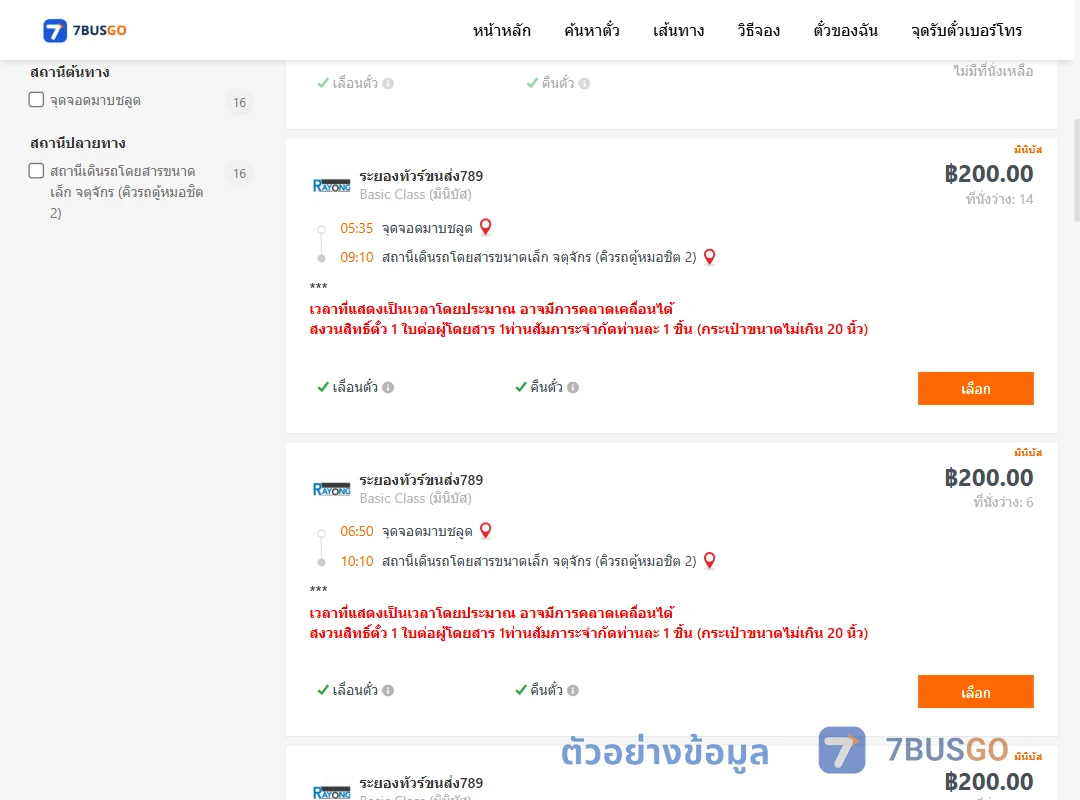Open คืนตั๋ว info icon in 05:35 card

(x=573, y=387)
